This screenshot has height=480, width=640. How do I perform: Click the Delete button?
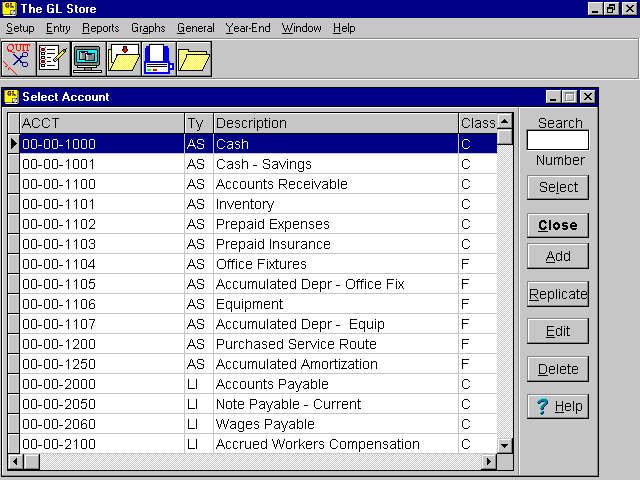click(558, 369)
